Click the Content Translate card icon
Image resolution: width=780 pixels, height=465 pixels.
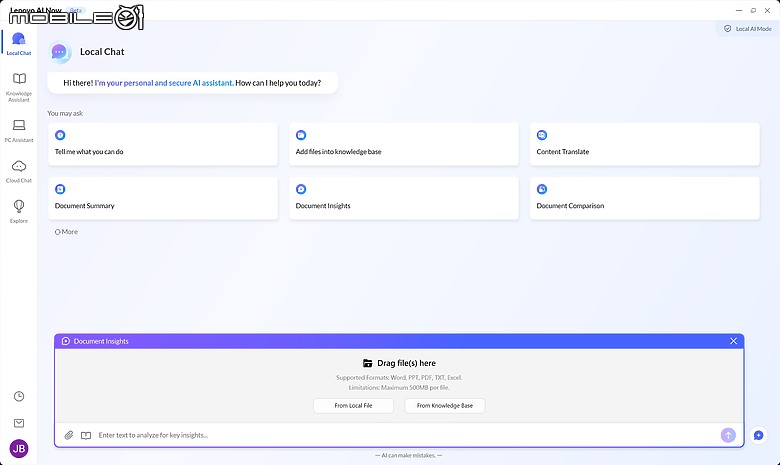pyautogui.click(x=542, y=135)
